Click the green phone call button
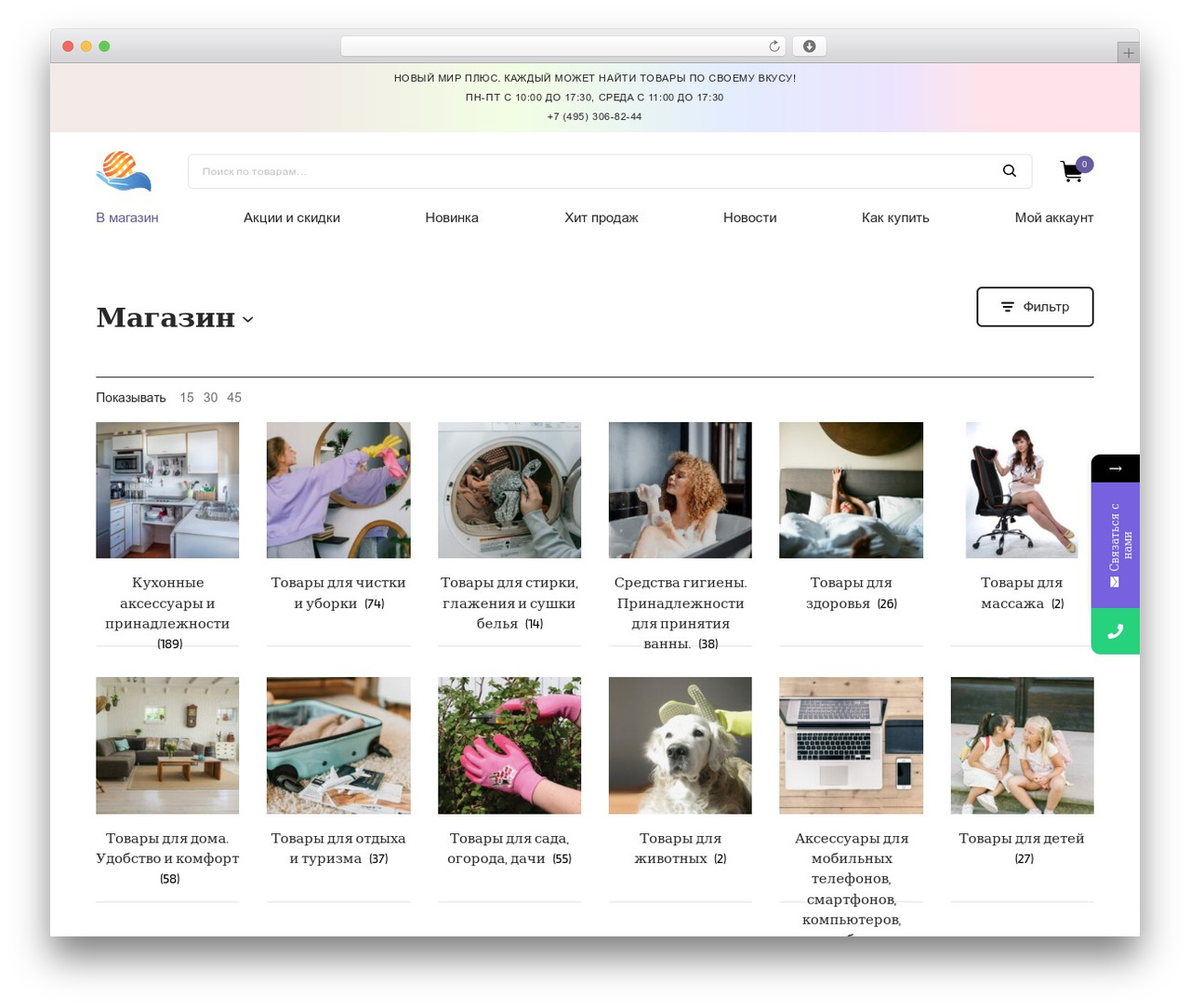 point(1116,631)
